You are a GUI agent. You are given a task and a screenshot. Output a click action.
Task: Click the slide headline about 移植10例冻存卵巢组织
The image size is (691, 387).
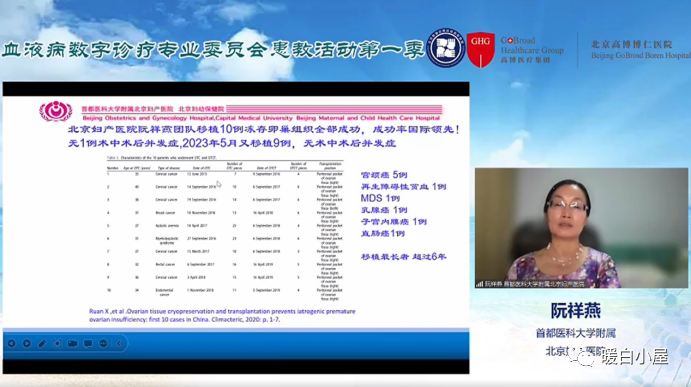click(x=264, y=130)
